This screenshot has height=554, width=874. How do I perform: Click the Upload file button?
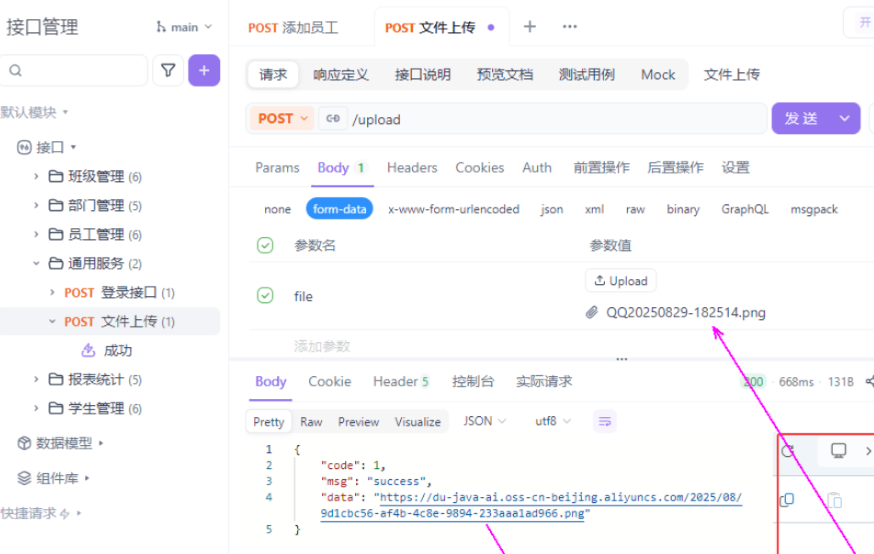[x=621, y=281]
